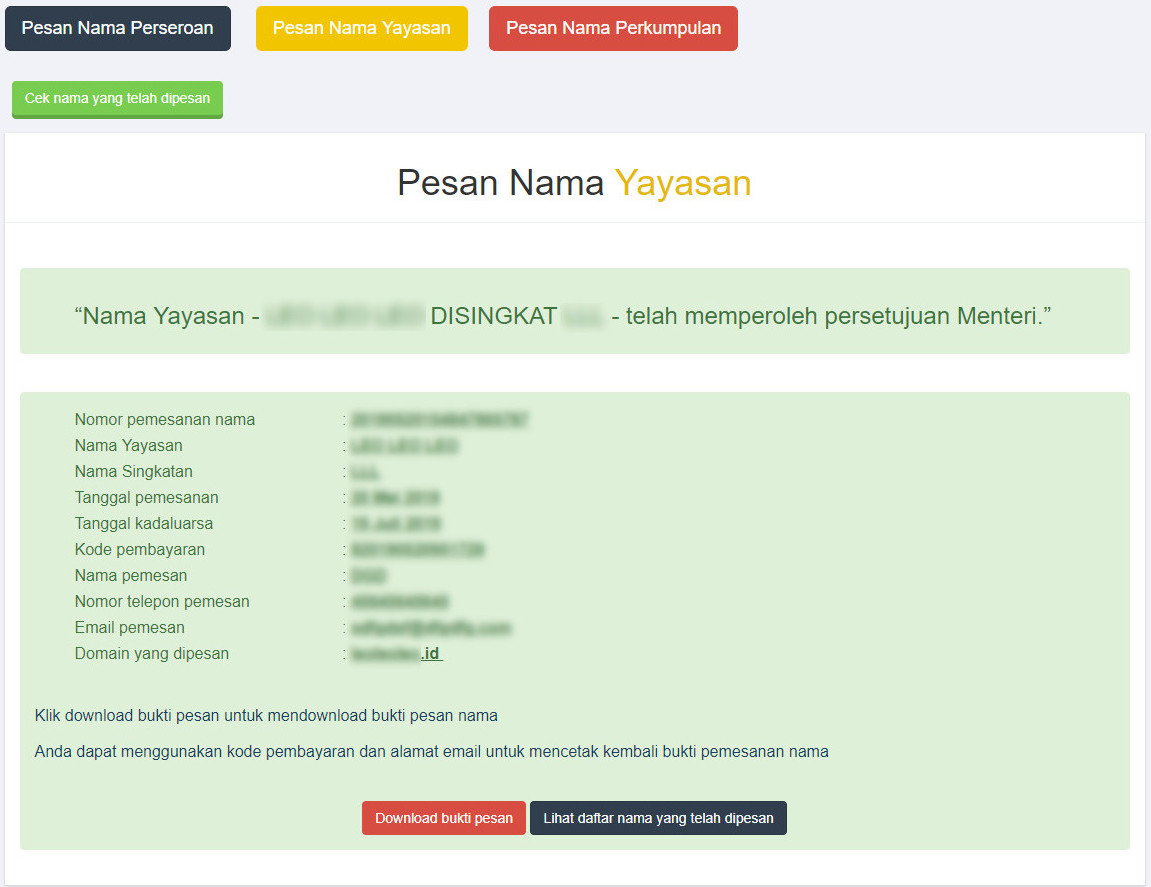Download bukti pesan using red button
This screenshot has height=887, width=1151.
443,818
